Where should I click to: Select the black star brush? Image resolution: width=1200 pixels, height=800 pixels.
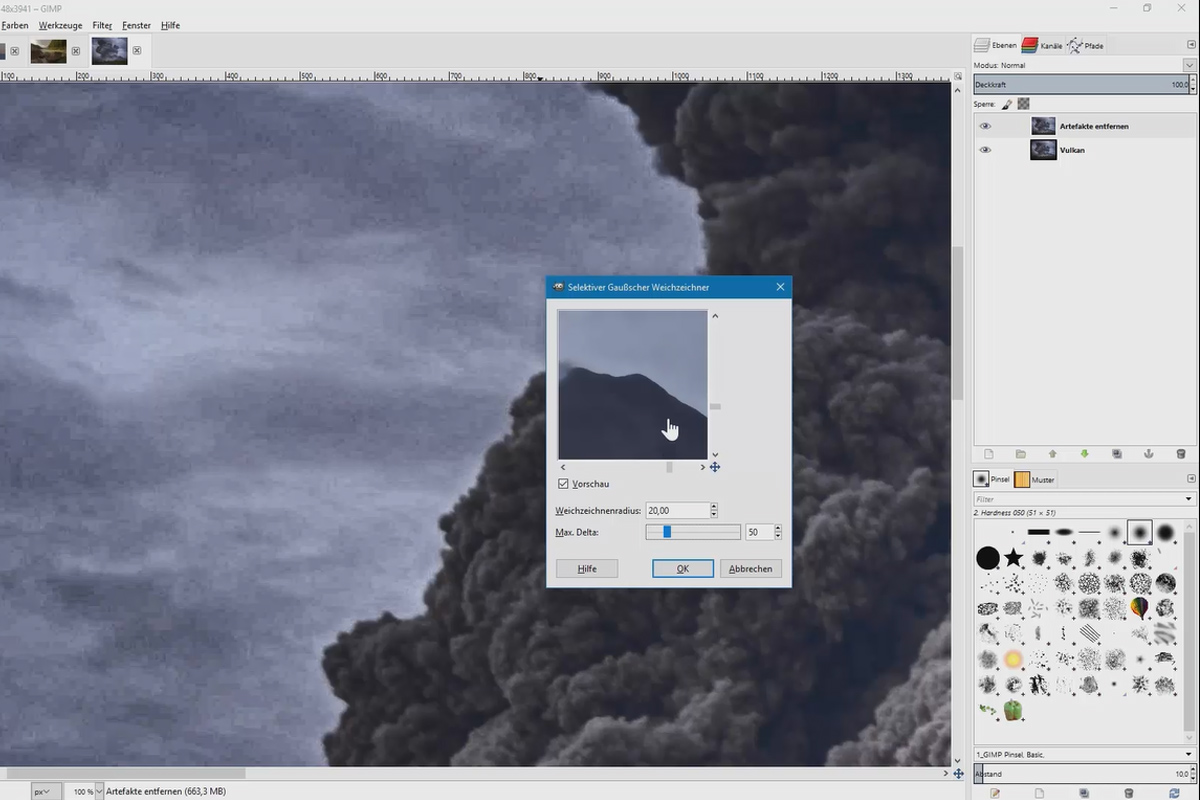click(x=1014, y=557)
